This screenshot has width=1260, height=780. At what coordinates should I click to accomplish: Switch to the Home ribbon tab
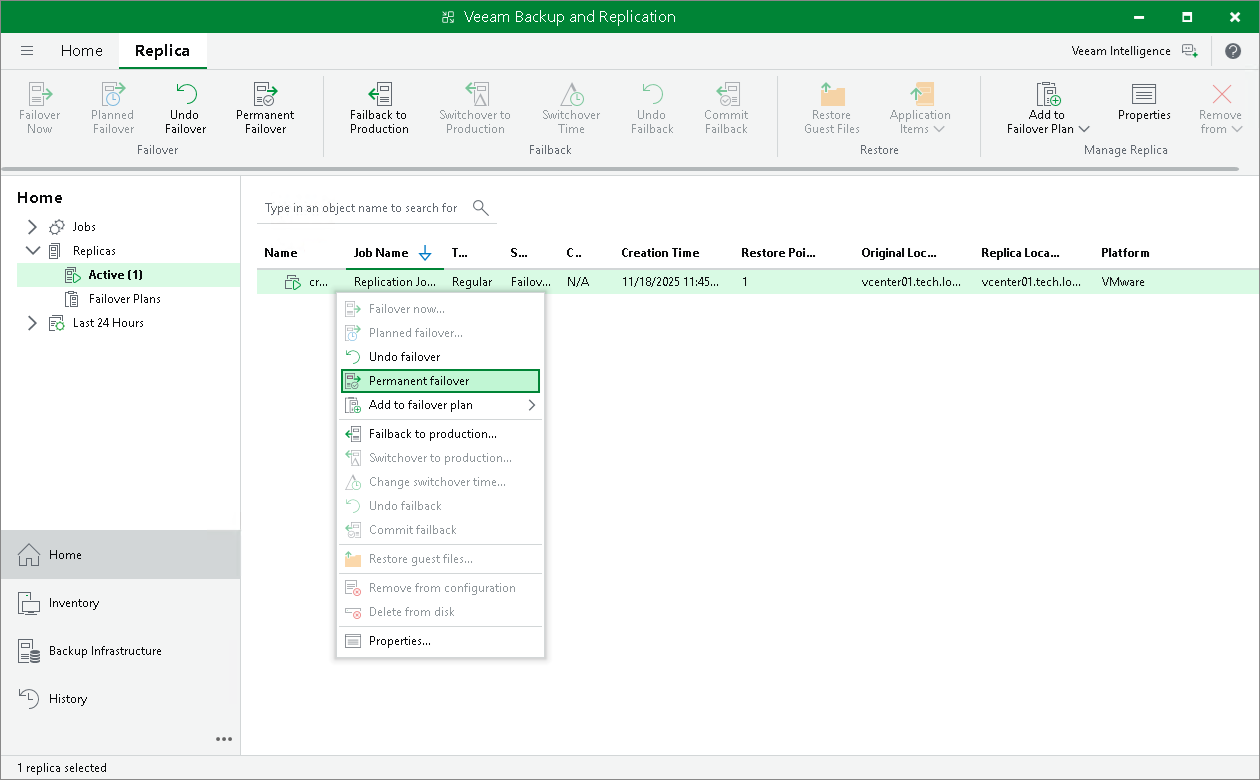coord(81,51)
